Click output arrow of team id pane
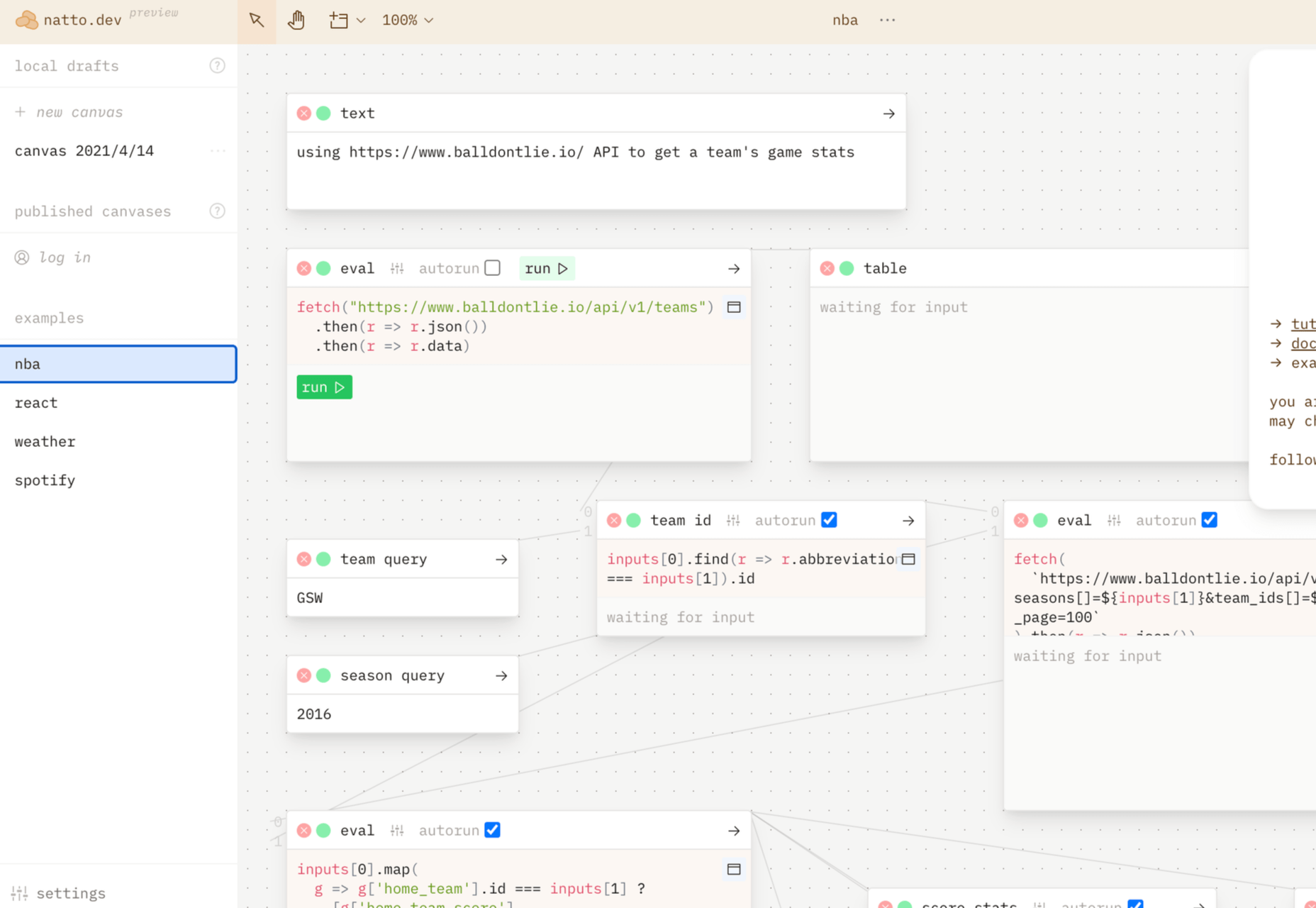 point(908,521)
